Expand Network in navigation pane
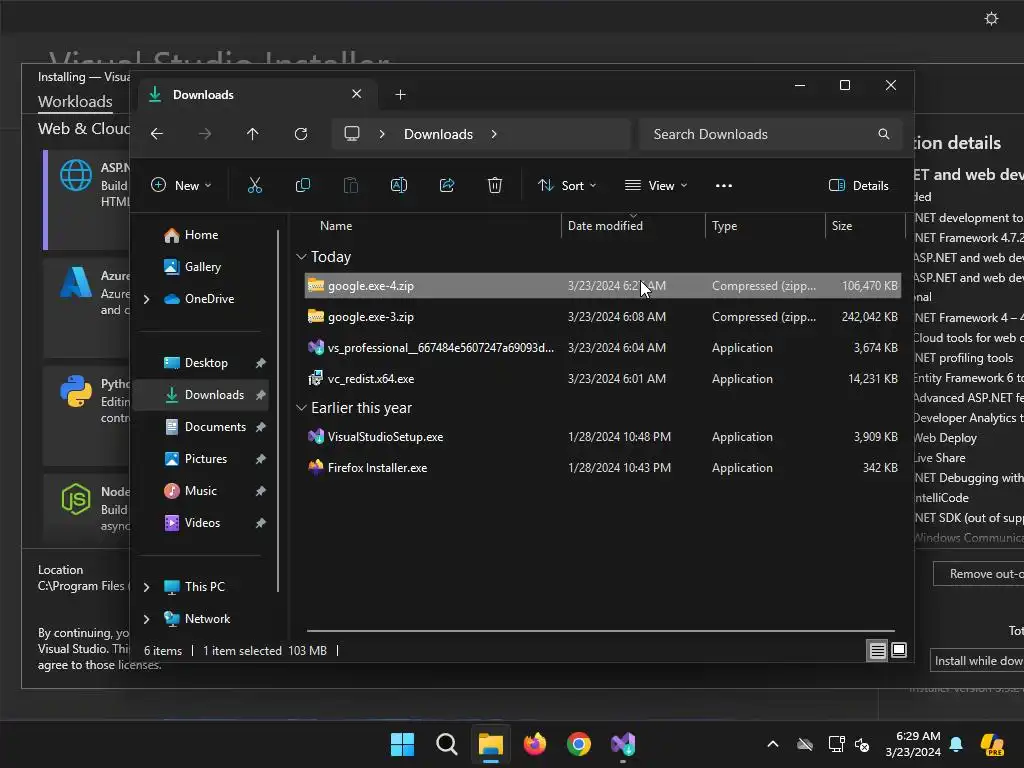This screenshot has width=1024, height=768. click(146, 619)
